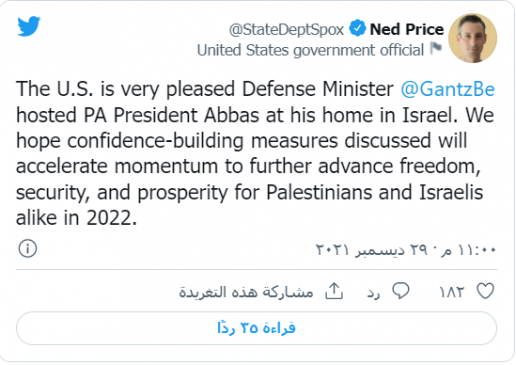This screenshot has width=516, height=365.
Task: Click the blue verified badge
Action: (357, 29)
